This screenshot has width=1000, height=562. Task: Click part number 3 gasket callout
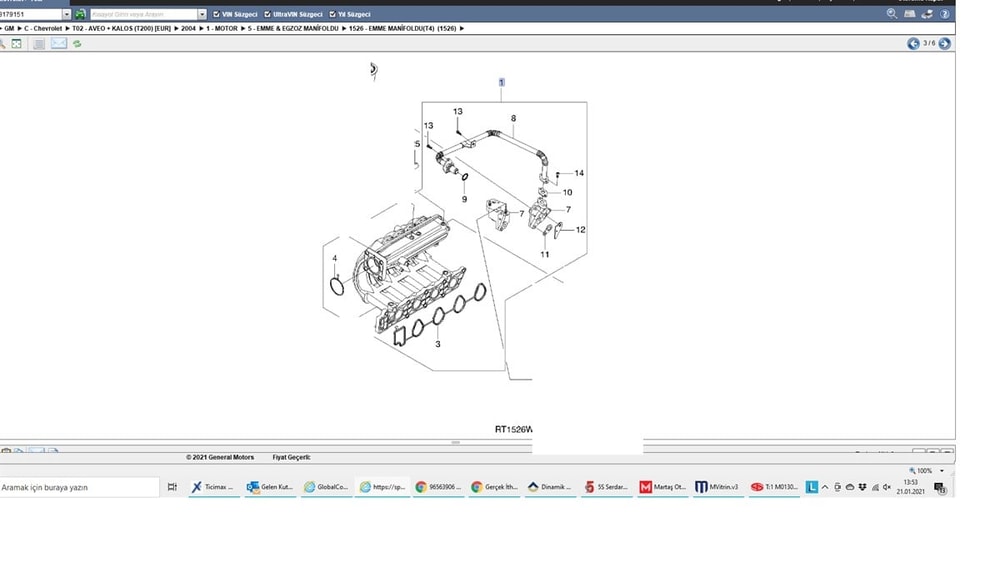click(x=438, y=344)
